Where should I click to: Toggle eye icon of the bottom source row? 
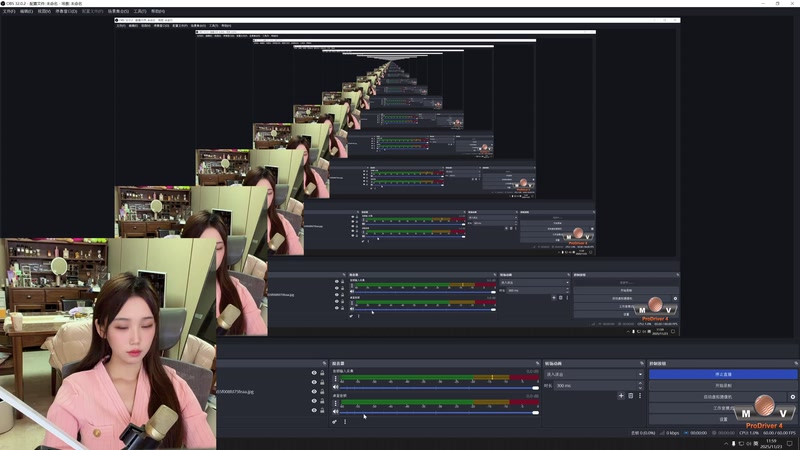(x=314, y=410)
